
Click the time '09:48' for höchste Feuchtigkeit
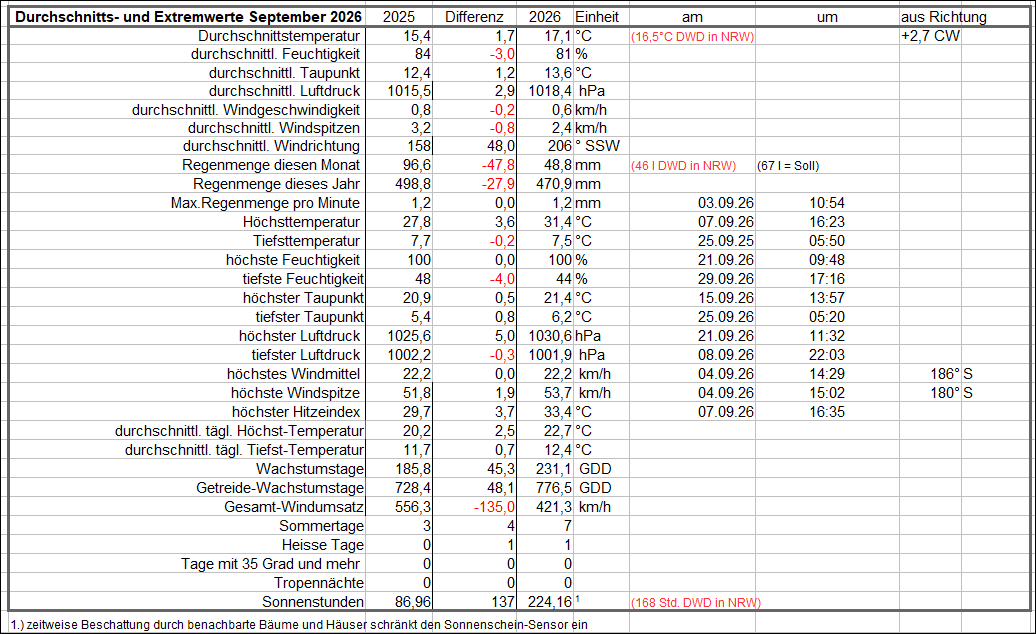pos(827,260)
